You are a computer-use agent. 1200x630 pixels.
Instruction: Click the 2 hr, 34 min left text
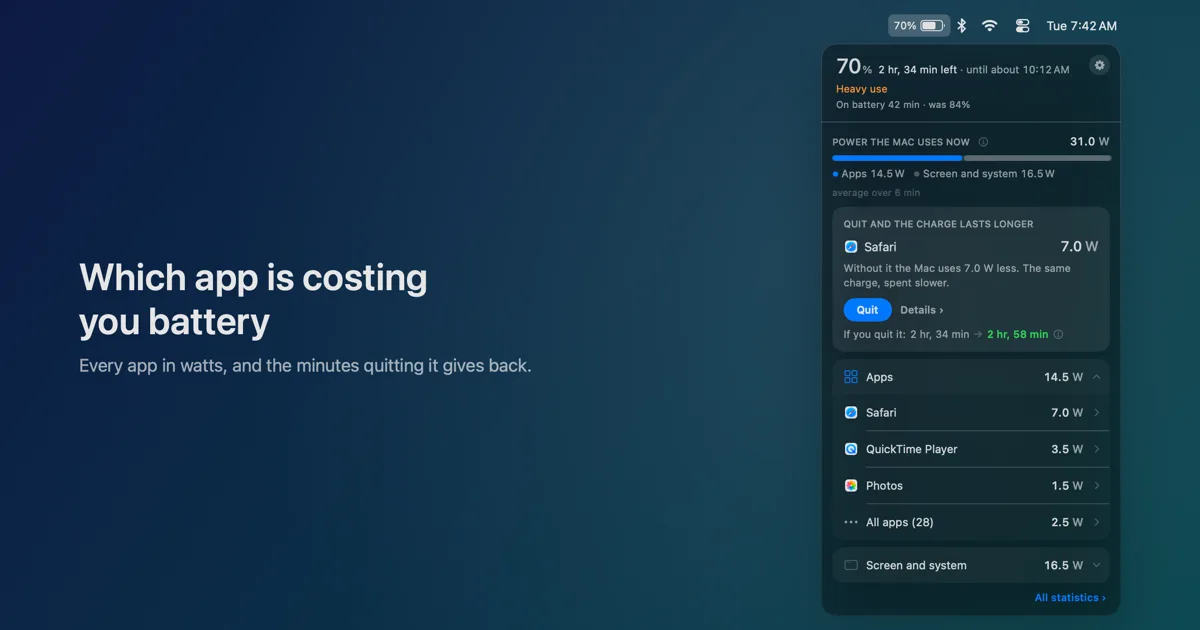click(x=917, y=70)
